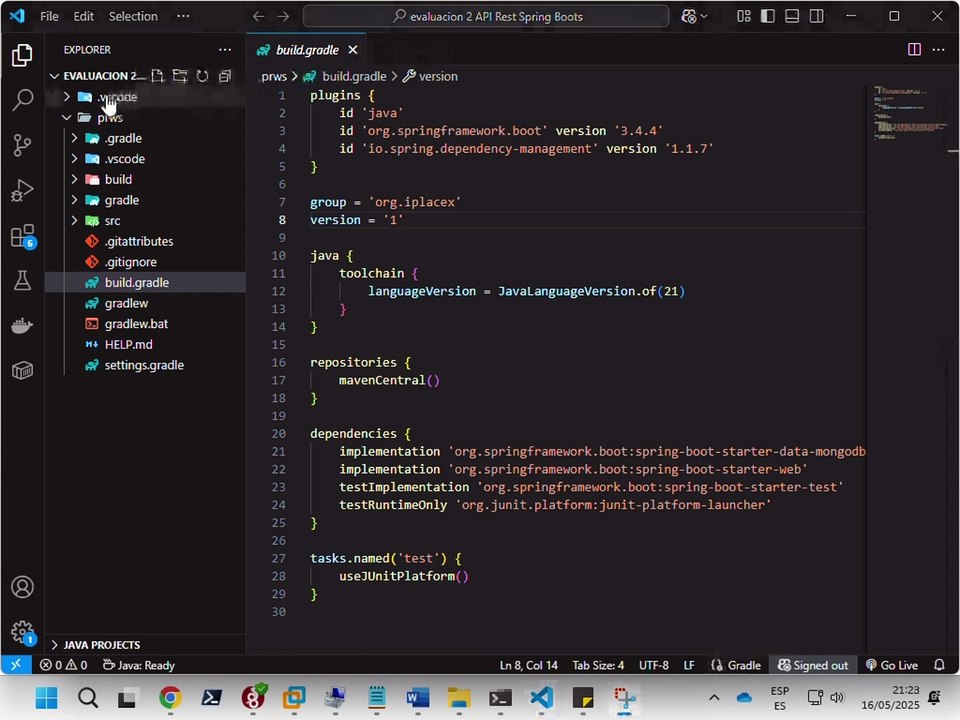Screen dimensions: 960x720
Task: Open Run and Debug view
Action: [x=22, y=190]
